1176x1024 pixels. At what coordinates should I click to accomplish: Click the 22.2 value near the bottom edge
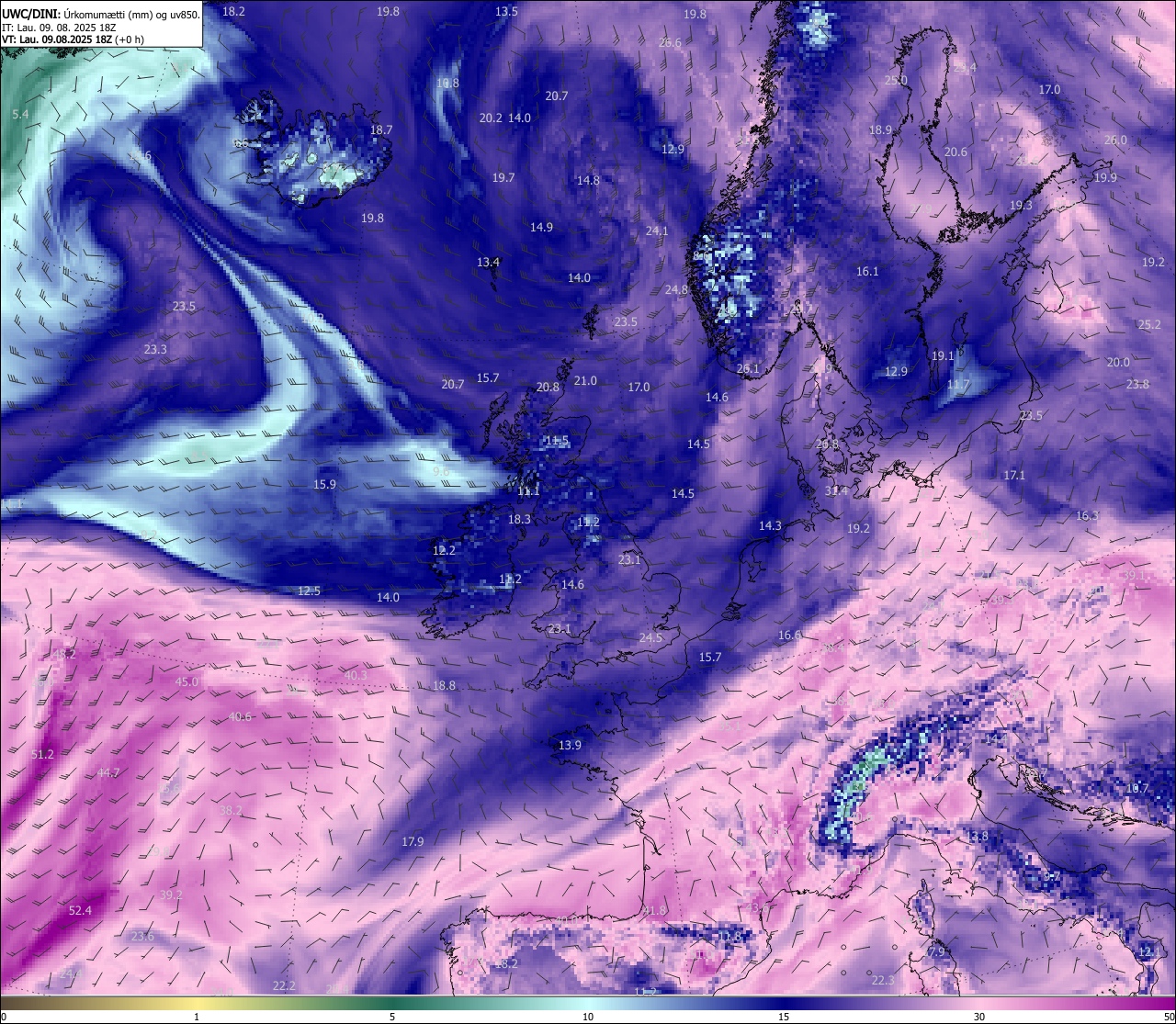pos(284,985)
